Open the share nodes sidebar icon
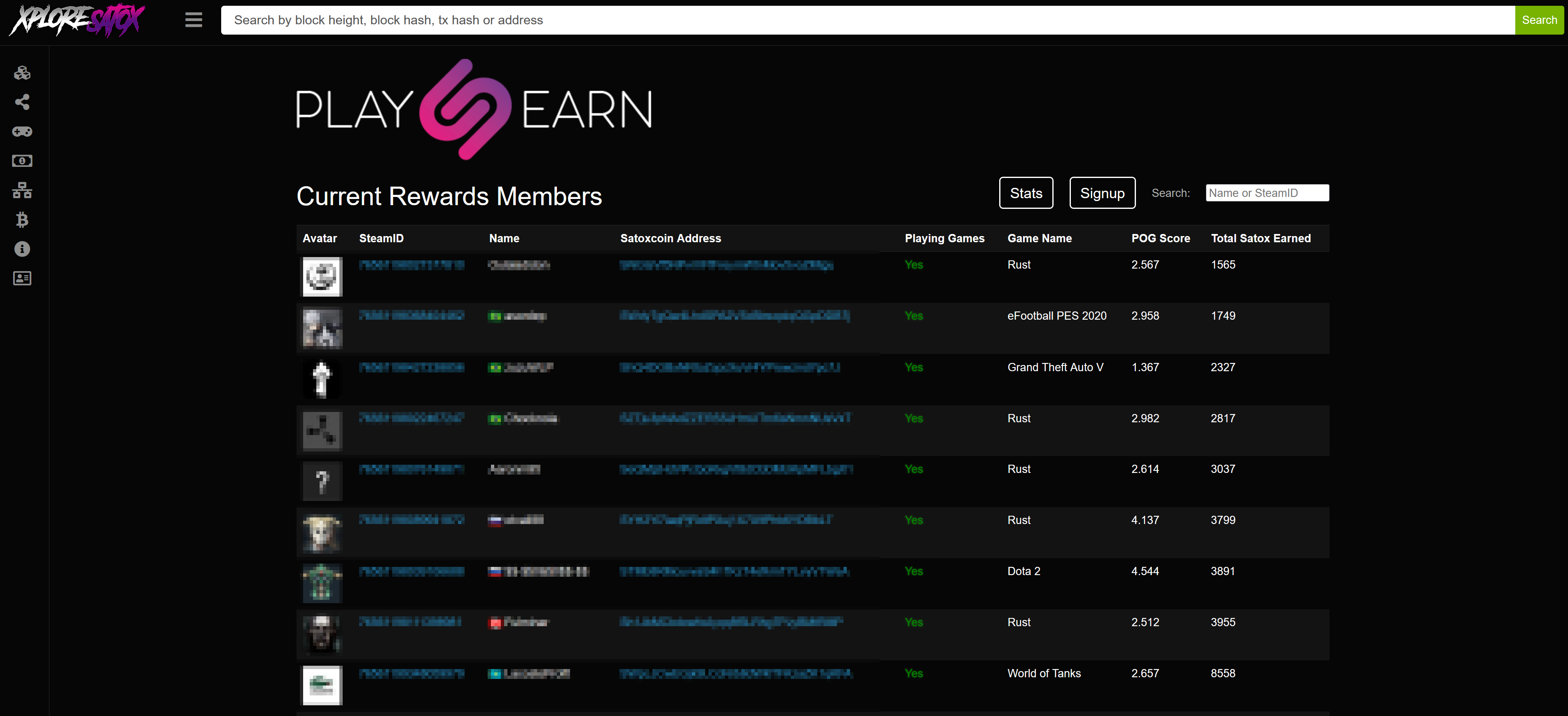1568x716 pixels. pos(23,102)
